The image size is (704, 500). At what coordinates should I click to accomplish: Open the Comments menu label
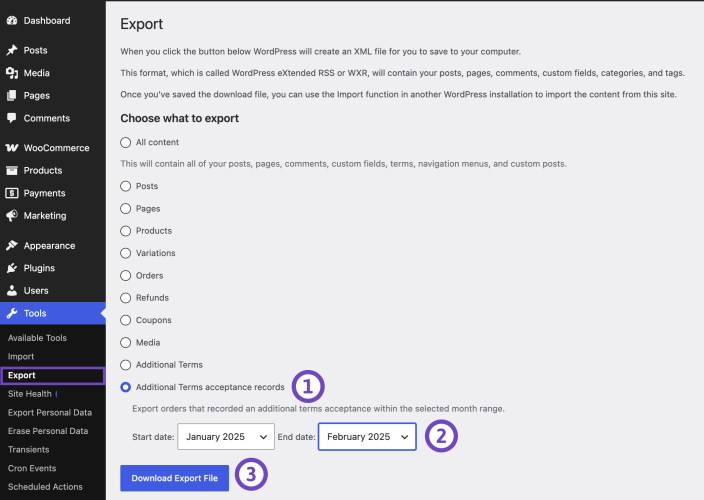tap(47, 118)
